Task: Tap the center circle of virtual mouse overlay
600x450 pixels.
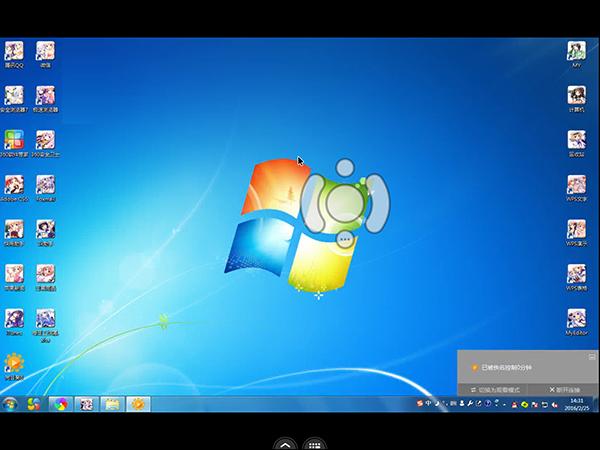Action: [345, 203]
